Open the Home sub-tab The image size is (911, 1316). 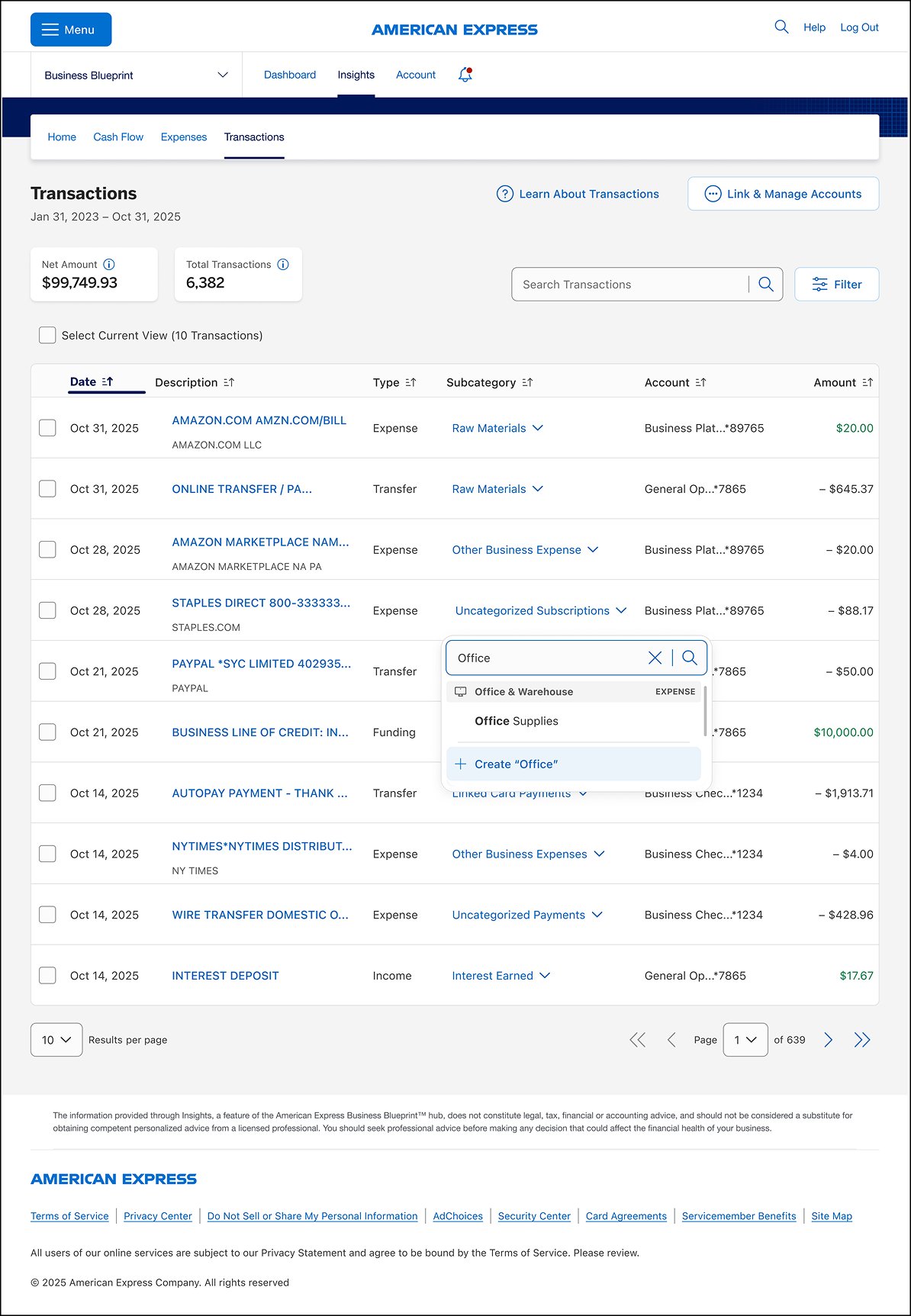(x=62, y=137)
